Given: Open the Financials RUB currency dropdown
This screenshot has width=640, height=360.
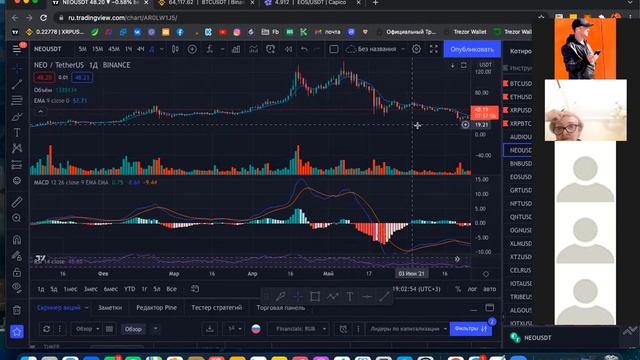Looking at the screenshot, I should (x=299, y=329).
